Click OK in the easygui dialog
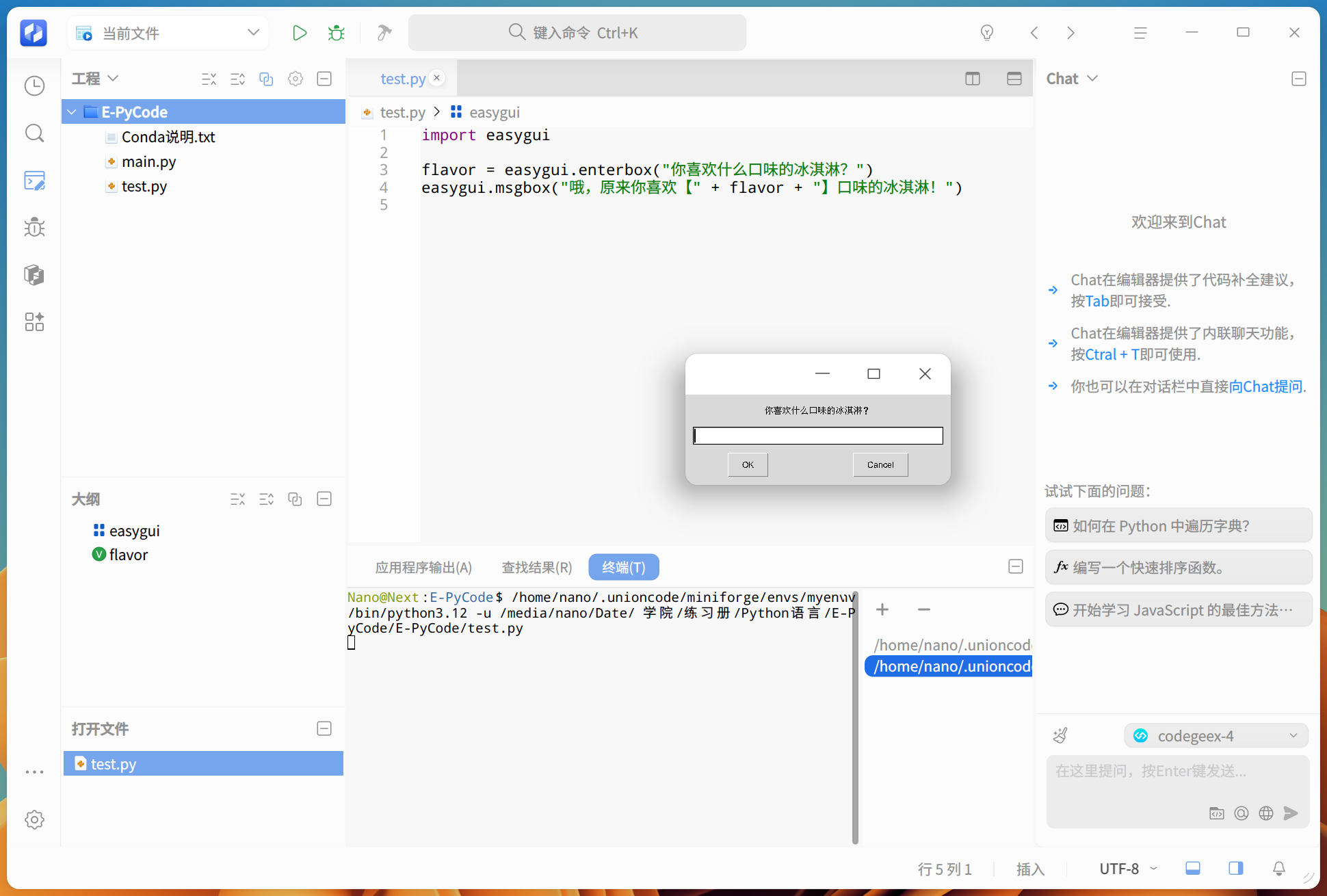The height and width of the screenshot is (896, 1327). point(748,464)
